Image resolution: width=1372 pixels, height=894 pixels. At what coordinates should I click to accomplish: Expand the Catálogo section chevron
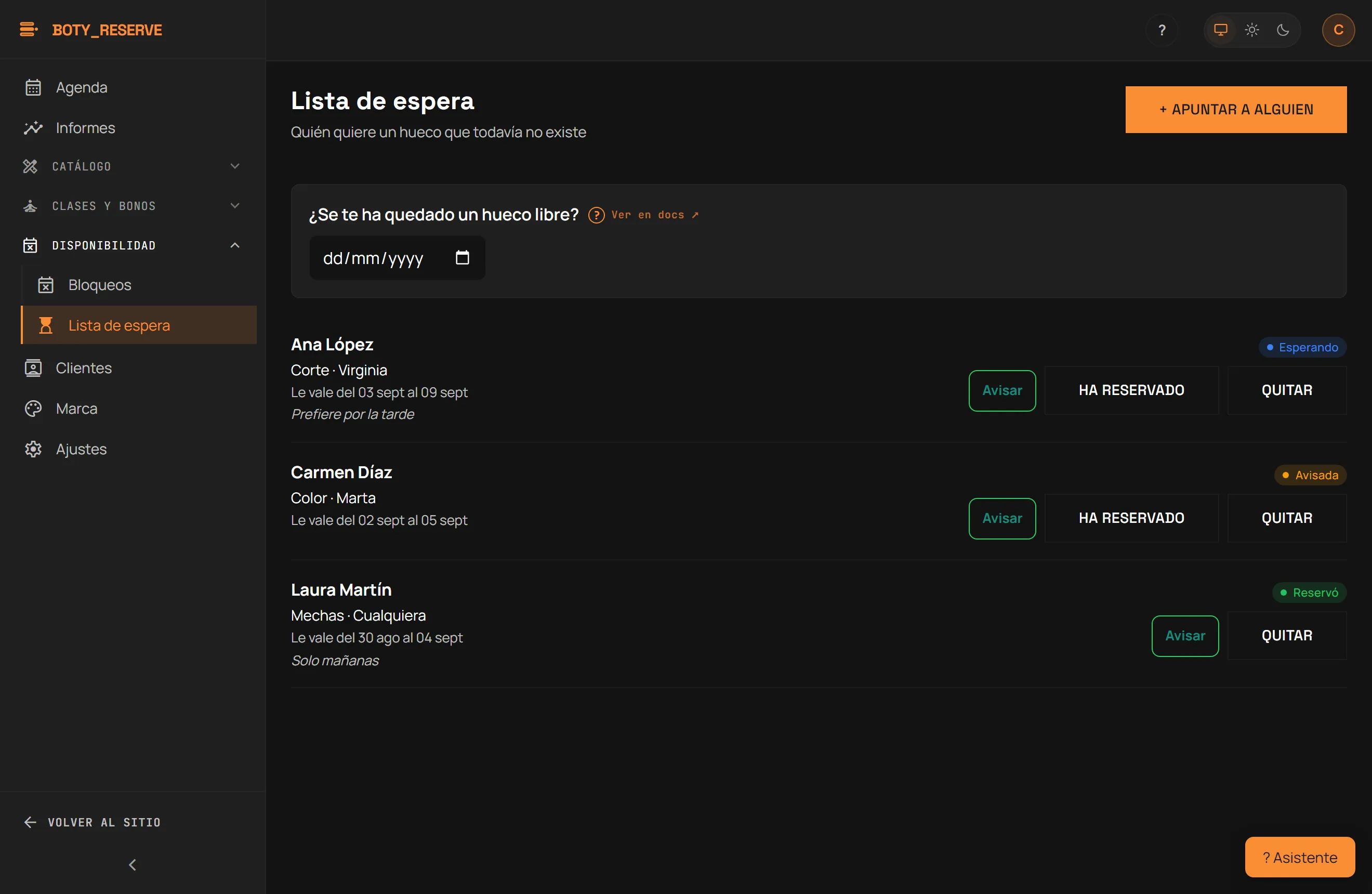coord(234,166)
